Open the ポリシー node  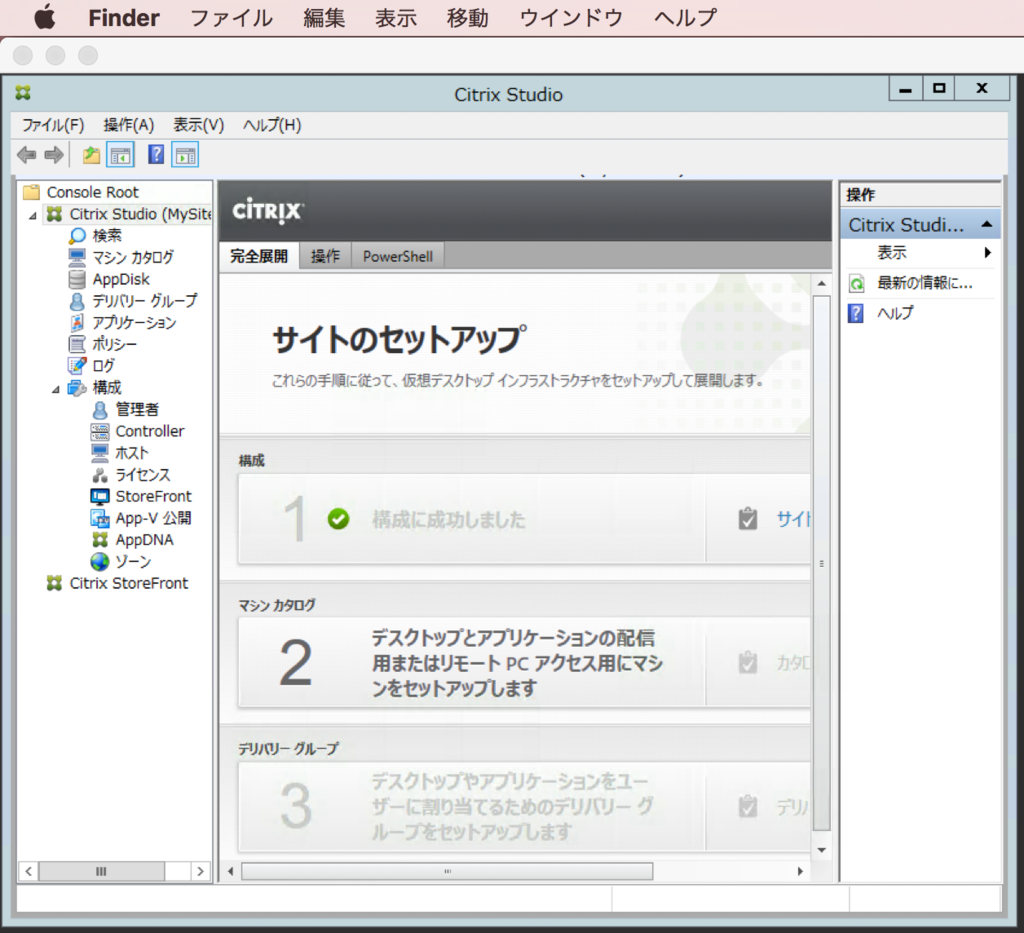[x=115, y=344]
